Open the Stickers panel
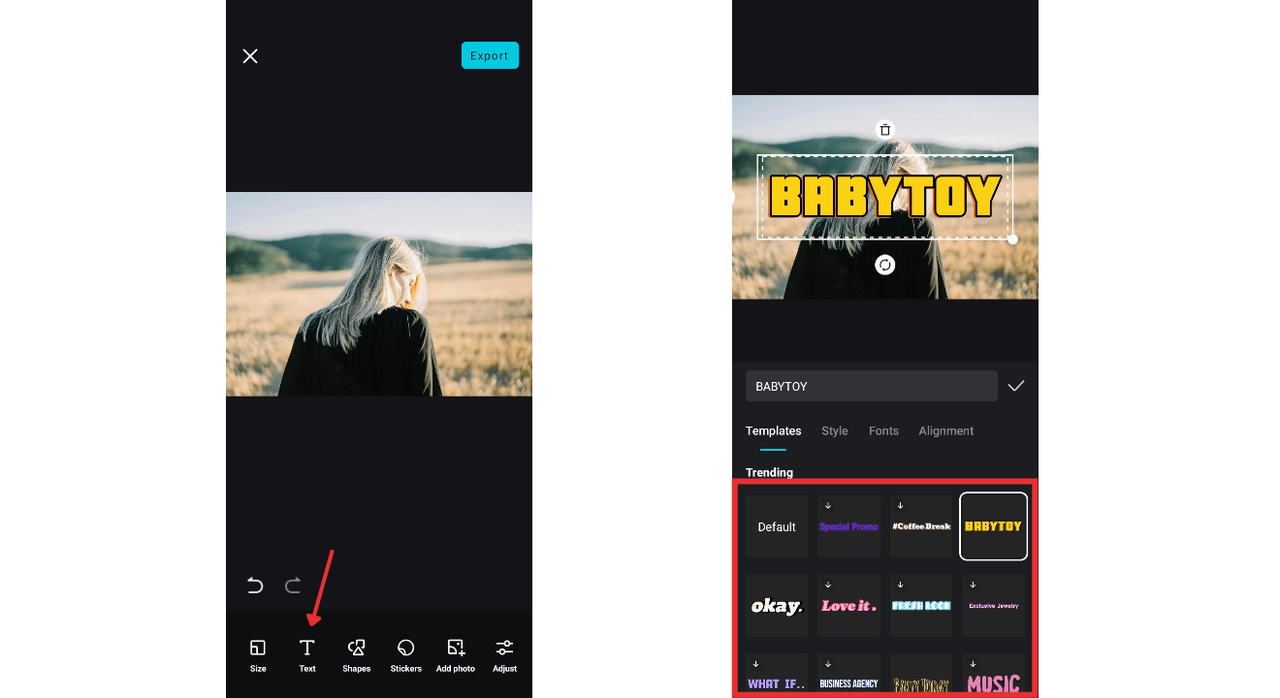Image resolution: width=1280 pixels, height=698 pixels. 405,655
